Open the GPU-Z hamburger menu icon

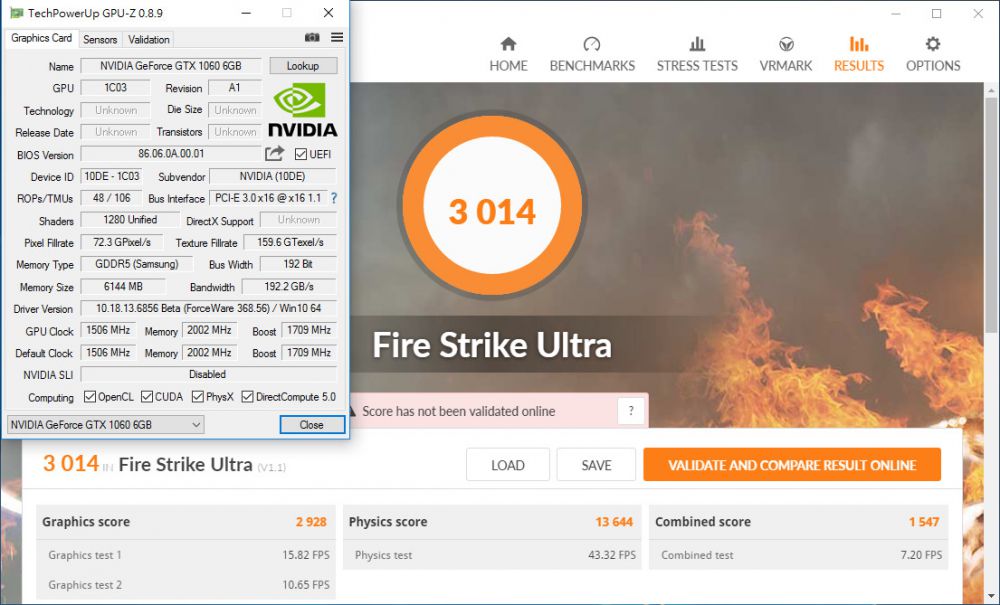coord(337,38)
